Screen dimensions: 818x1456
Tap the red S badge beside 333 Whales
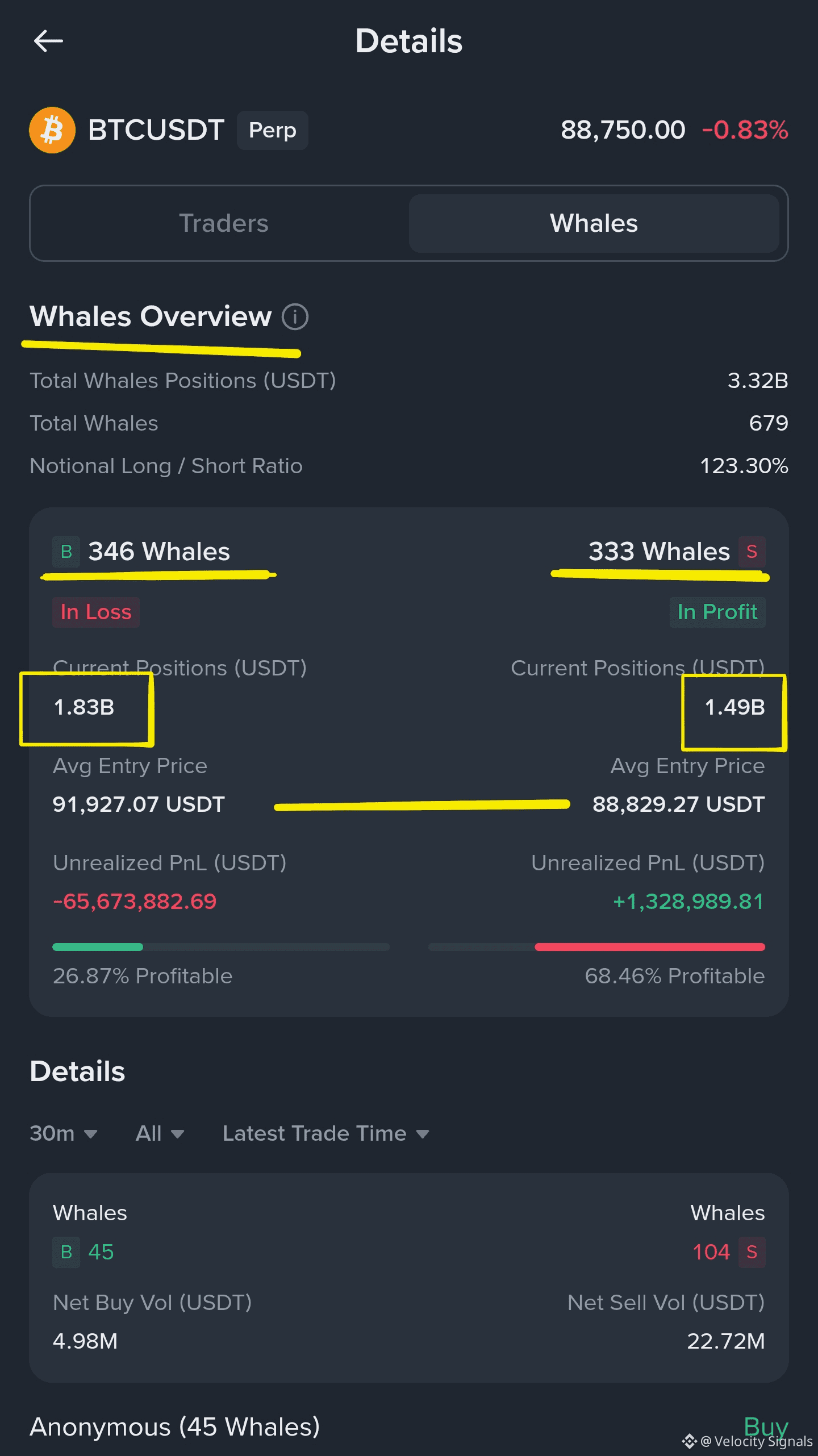pos(752,552)
